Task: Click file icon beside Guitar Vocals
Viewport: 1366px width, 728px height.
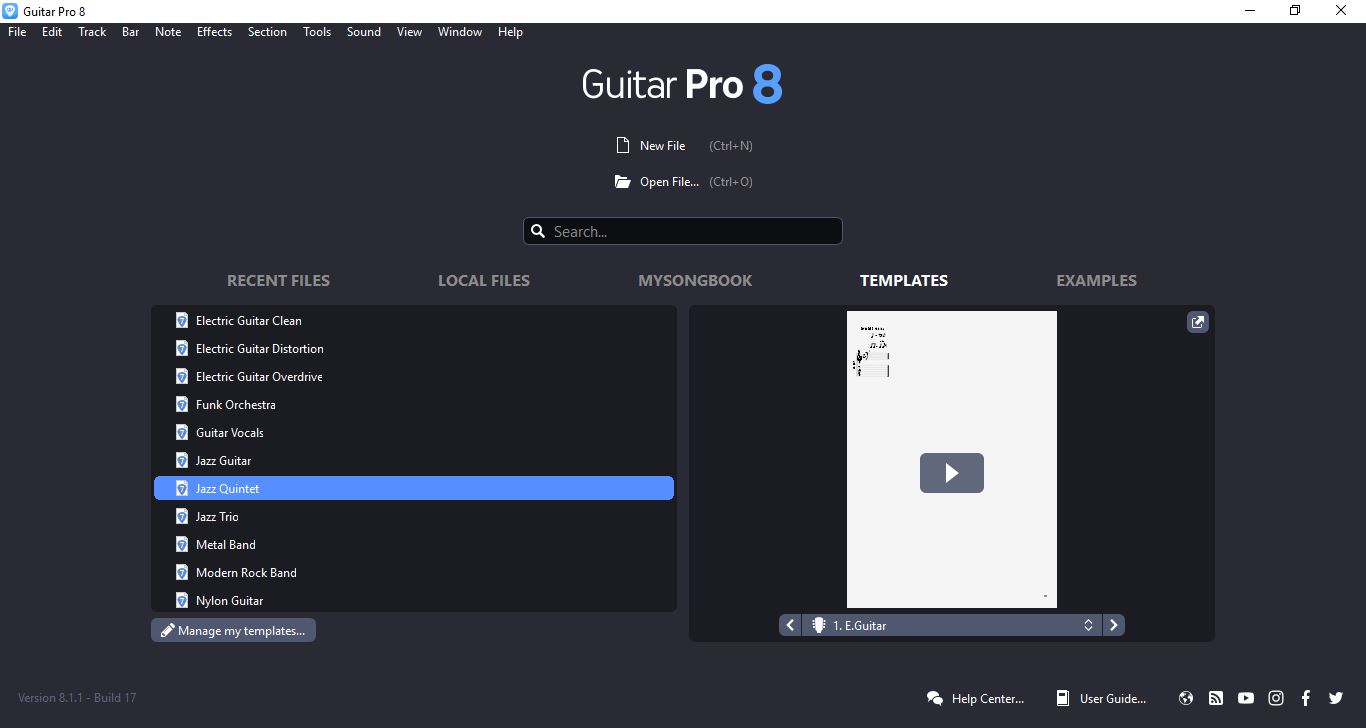Action: tap(182, 433)
